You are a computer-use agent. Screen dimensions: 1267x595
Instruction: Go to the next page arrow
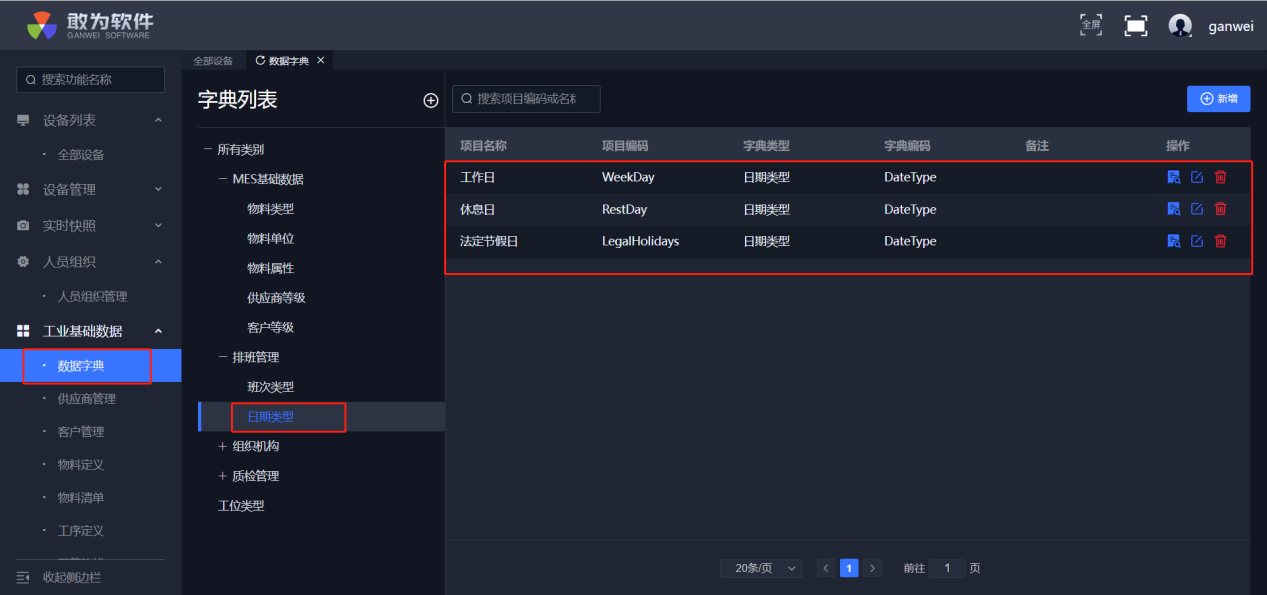tap(872, 568)
